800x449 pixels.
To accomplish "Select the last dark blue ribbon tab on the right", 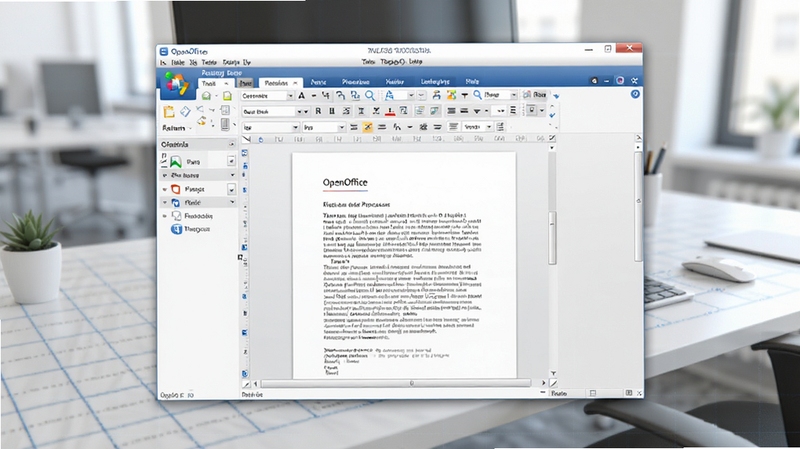I will 472,81.
